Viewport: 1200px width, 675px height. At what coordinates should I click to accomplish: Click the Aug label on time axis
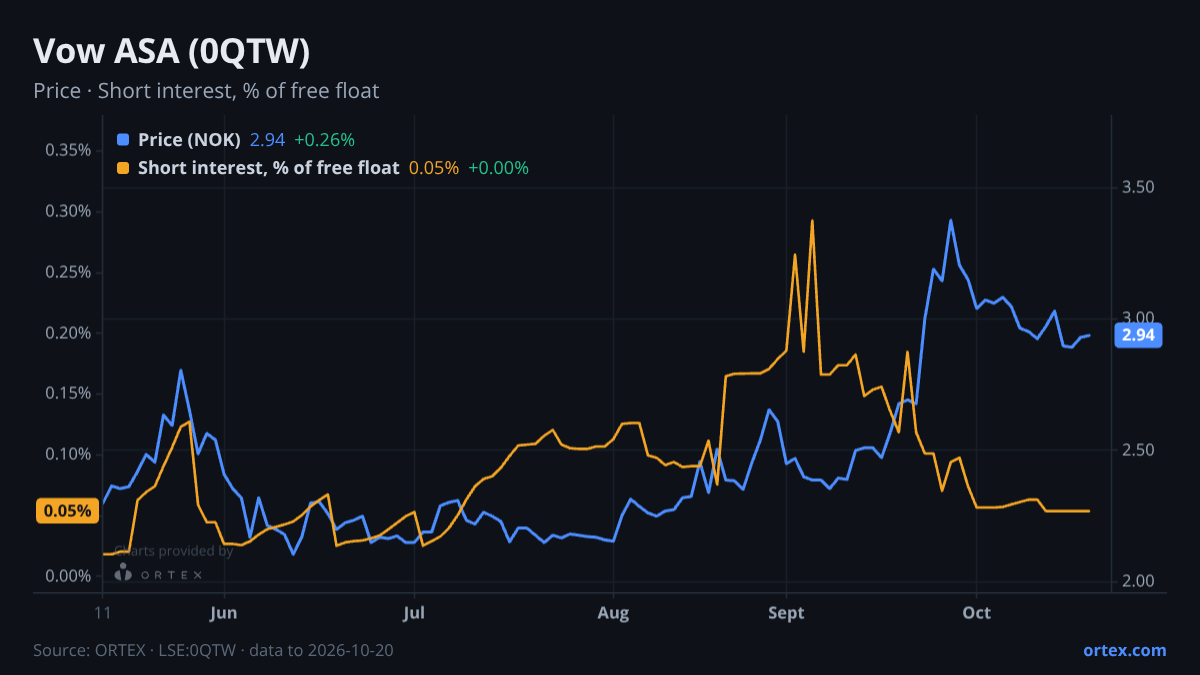pyautogui.click(x=613, y=612)
